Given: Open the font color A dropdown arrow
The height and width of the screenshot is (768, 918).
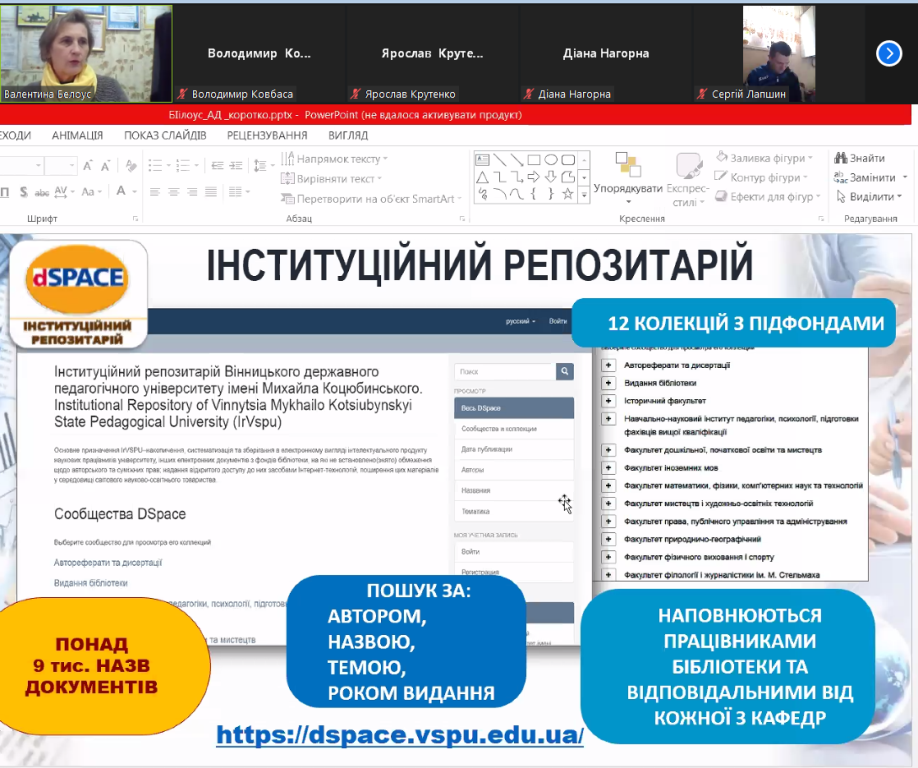Looking at the screenshot, I should [x=135, y=191].
